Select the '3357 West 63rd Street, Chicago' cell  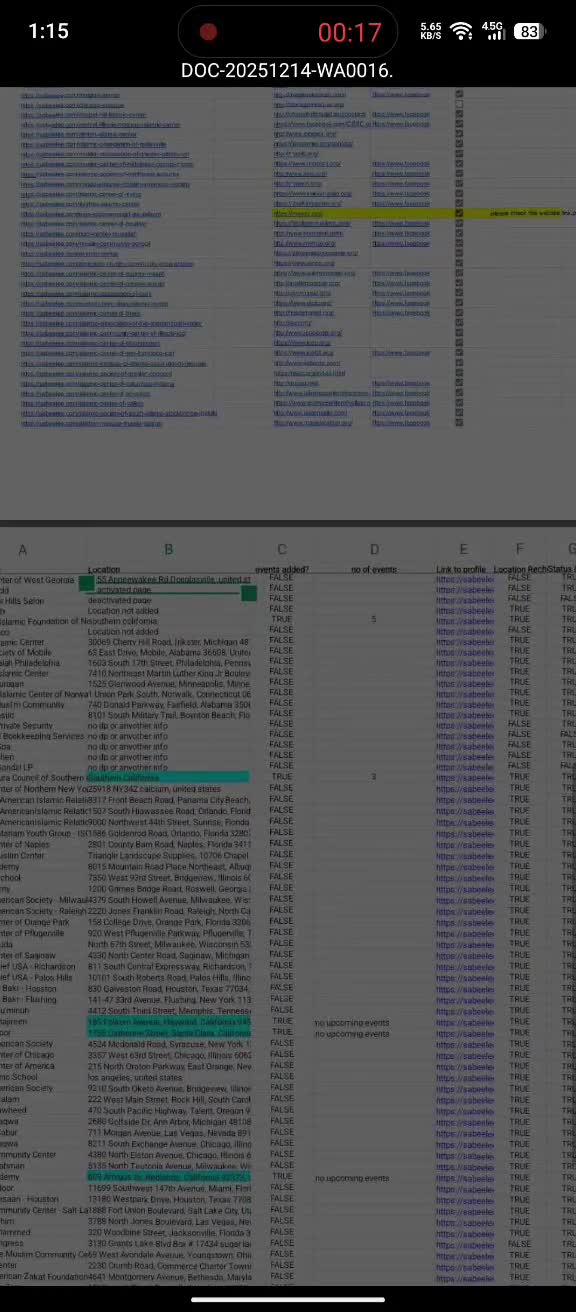[168, 1055]
